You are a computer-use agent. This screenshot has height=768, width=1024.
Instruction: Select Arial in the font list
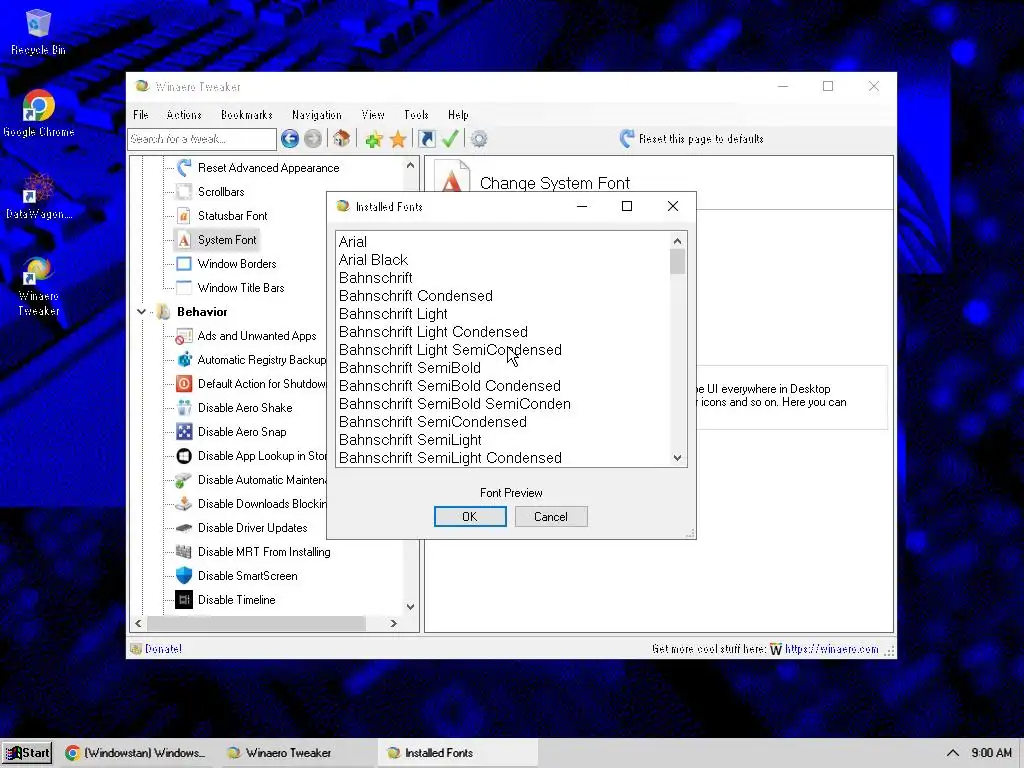click(x=353, y=242)
